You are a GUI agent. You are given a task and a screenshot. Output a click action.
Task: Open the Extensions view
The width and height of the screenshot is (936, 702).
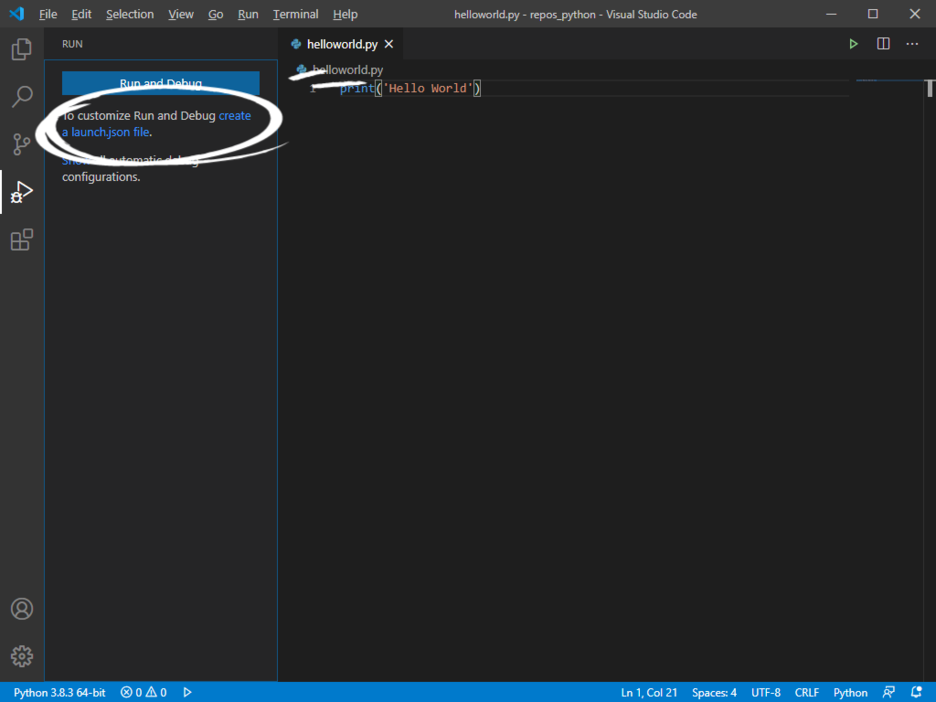pos(21,239)
